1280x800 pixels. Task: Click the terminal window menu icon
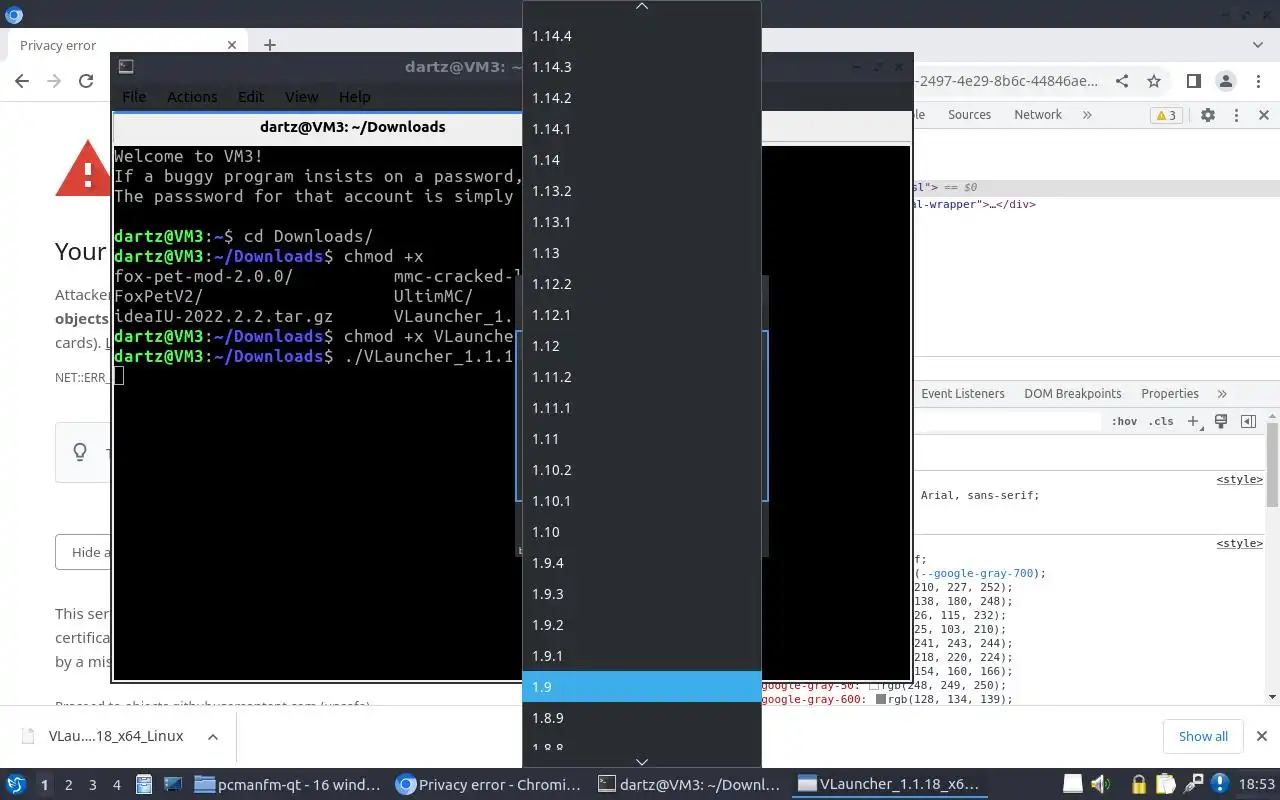click(126, 67)
